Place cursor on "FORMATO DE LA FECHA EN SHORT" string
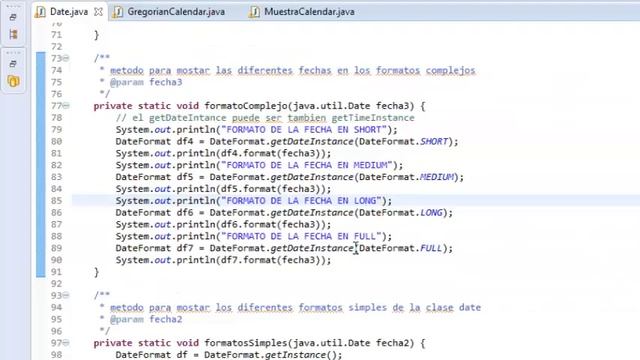Viewport: 640px width, 360px height. pos(303,130)
